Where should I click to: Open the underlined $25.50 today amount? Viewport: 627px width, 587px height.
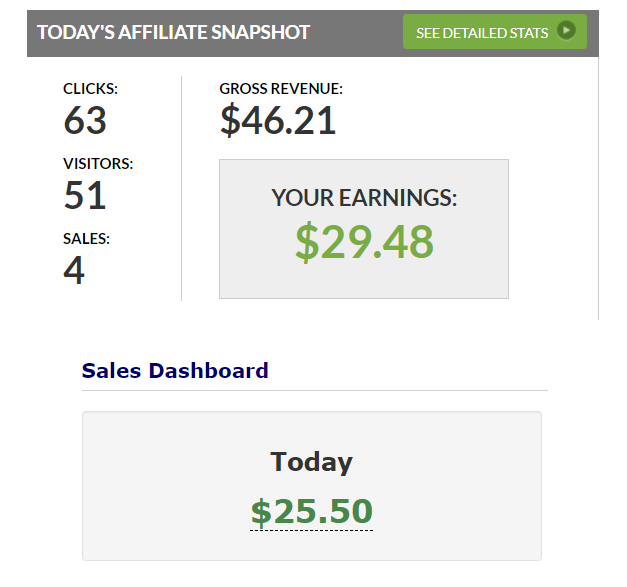click(x=312, y=512)
